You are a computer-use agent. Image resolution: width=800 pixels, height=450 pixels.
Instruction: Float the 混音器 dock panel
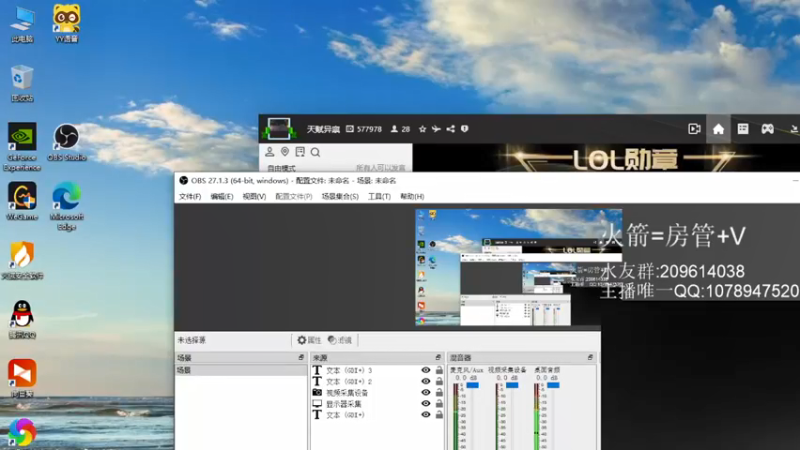click(590, 358)
